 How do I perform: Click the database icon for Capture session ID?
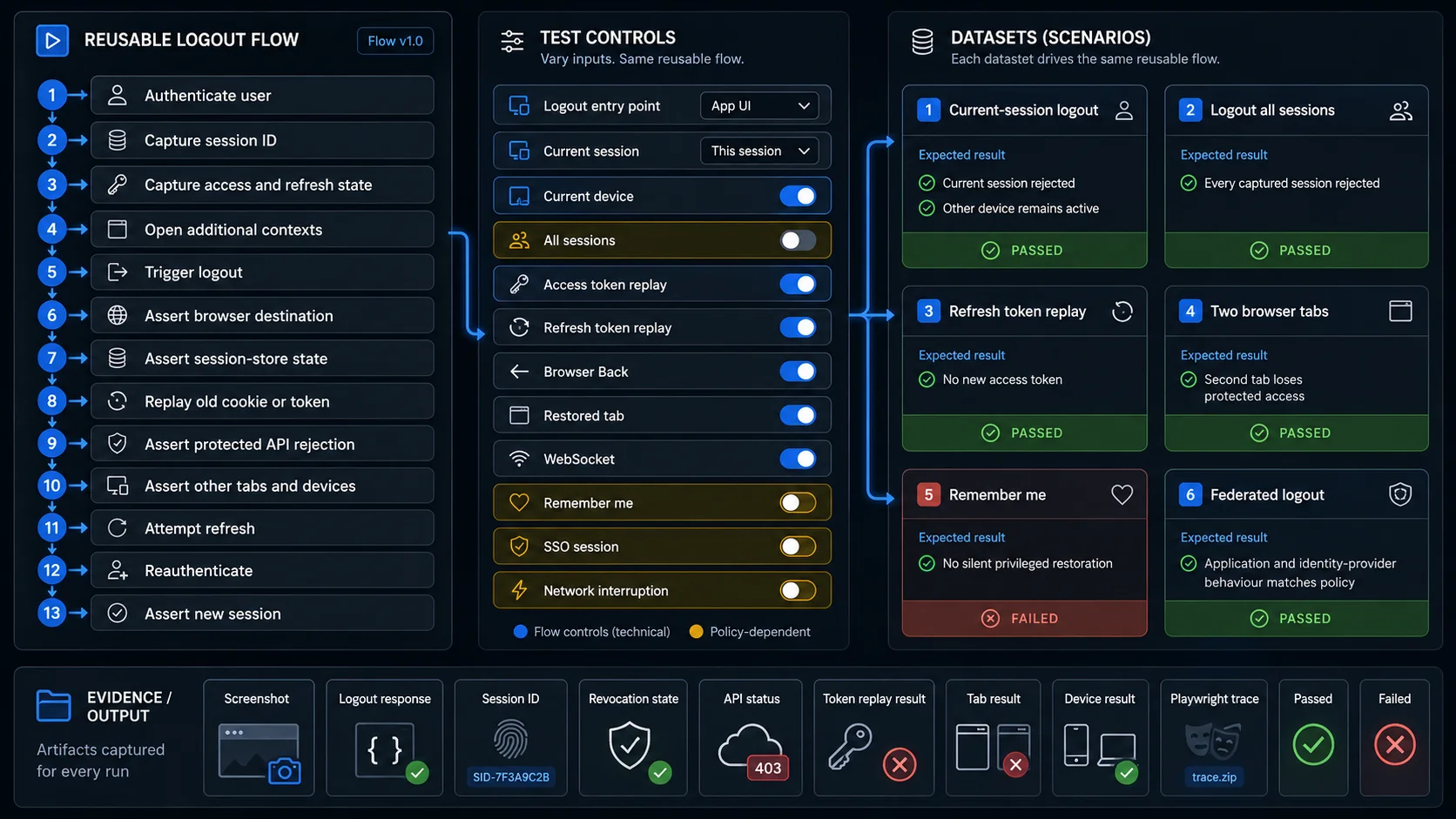[x=118, y=140]
